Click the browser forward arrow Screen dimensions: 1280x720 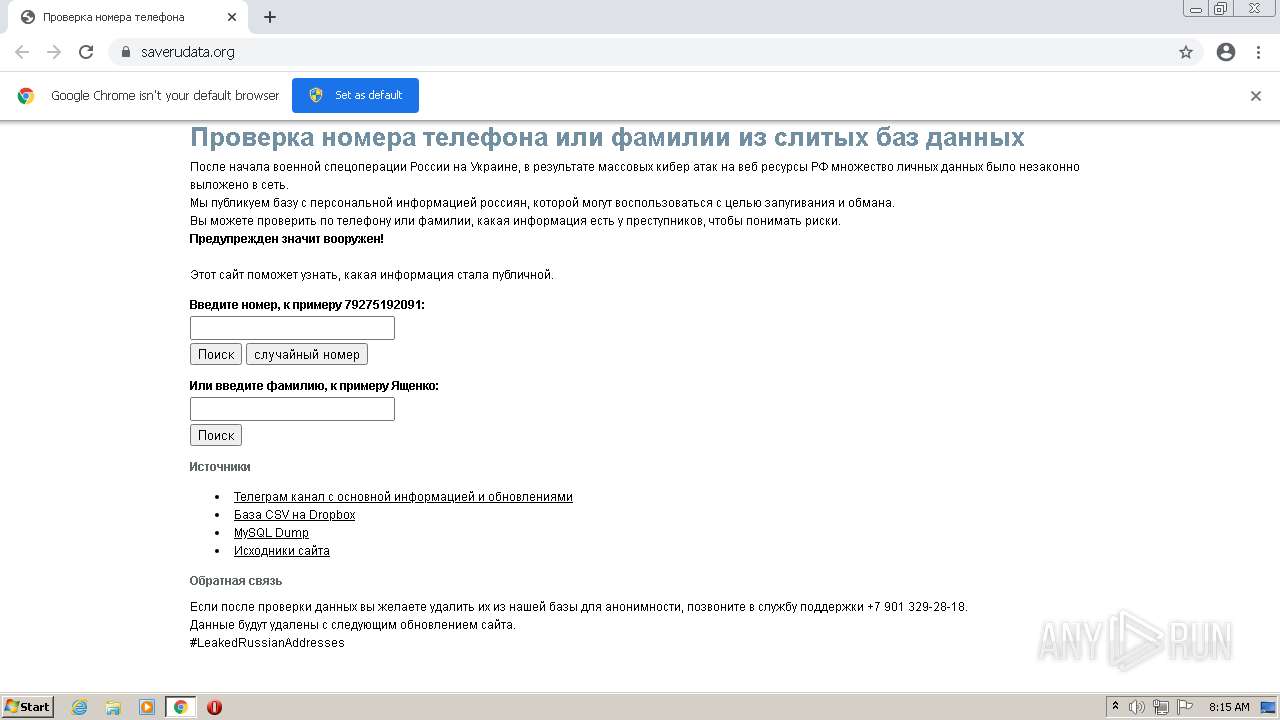54,52
